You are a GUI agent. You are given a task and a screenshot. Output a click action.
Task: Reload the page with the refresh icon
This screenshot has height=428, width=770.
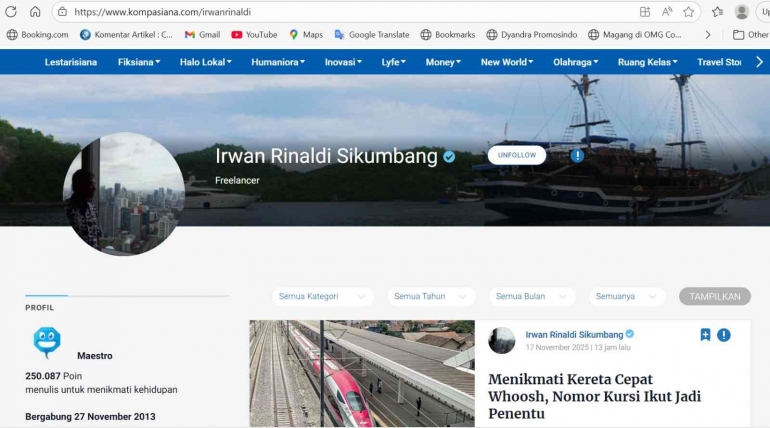(x=11, y=11)
